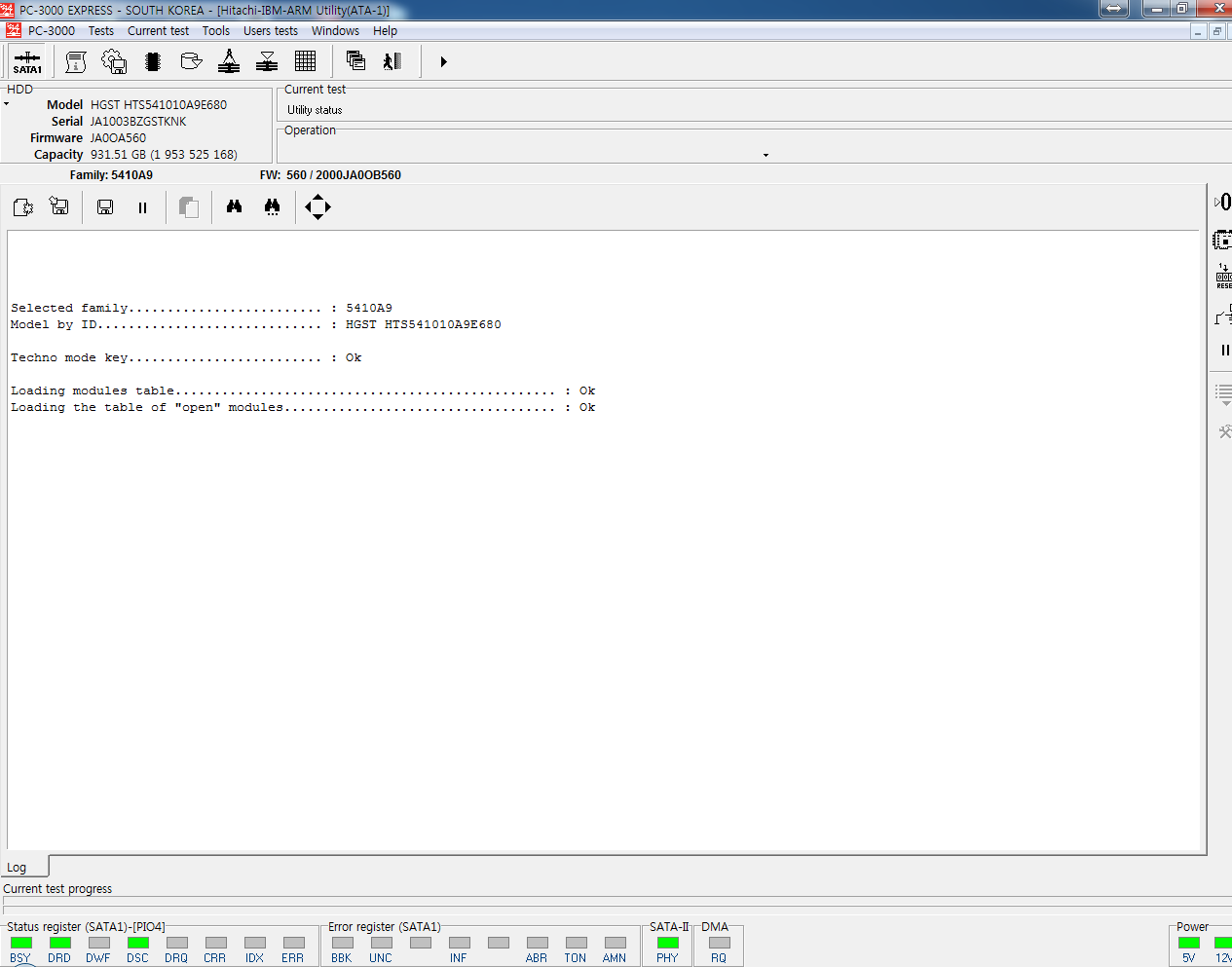Click the log line Techno mode key

tap(186, 357)
